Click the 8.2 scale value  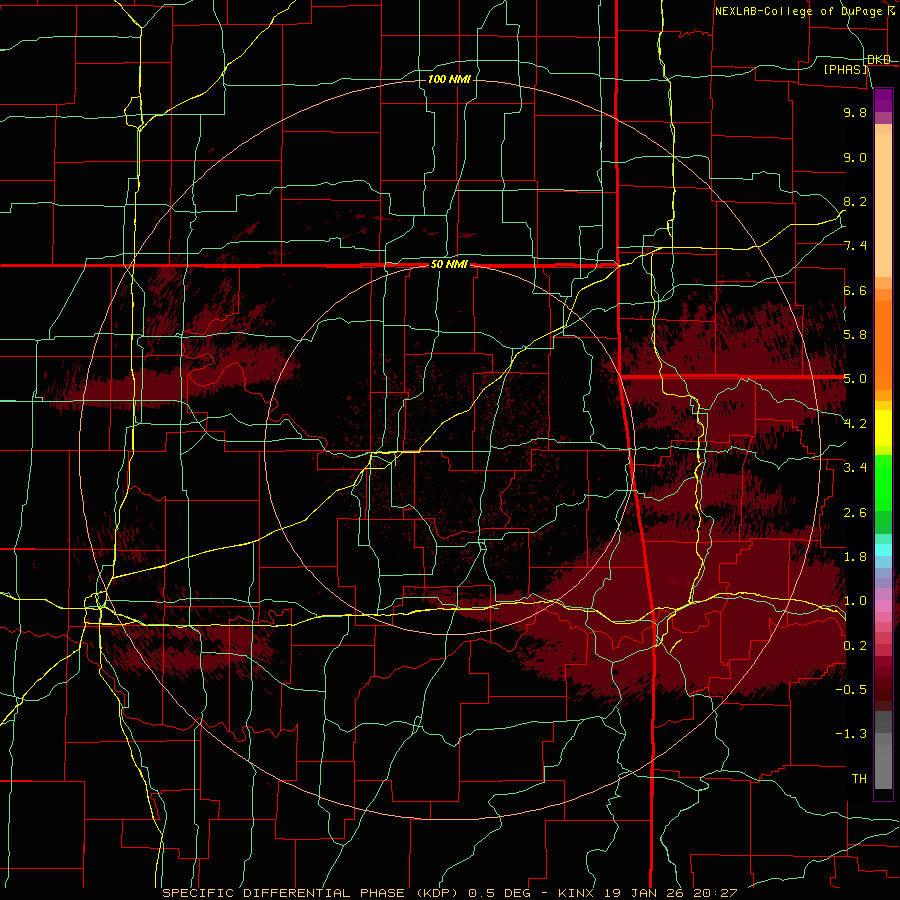click(x=855, y=201)
